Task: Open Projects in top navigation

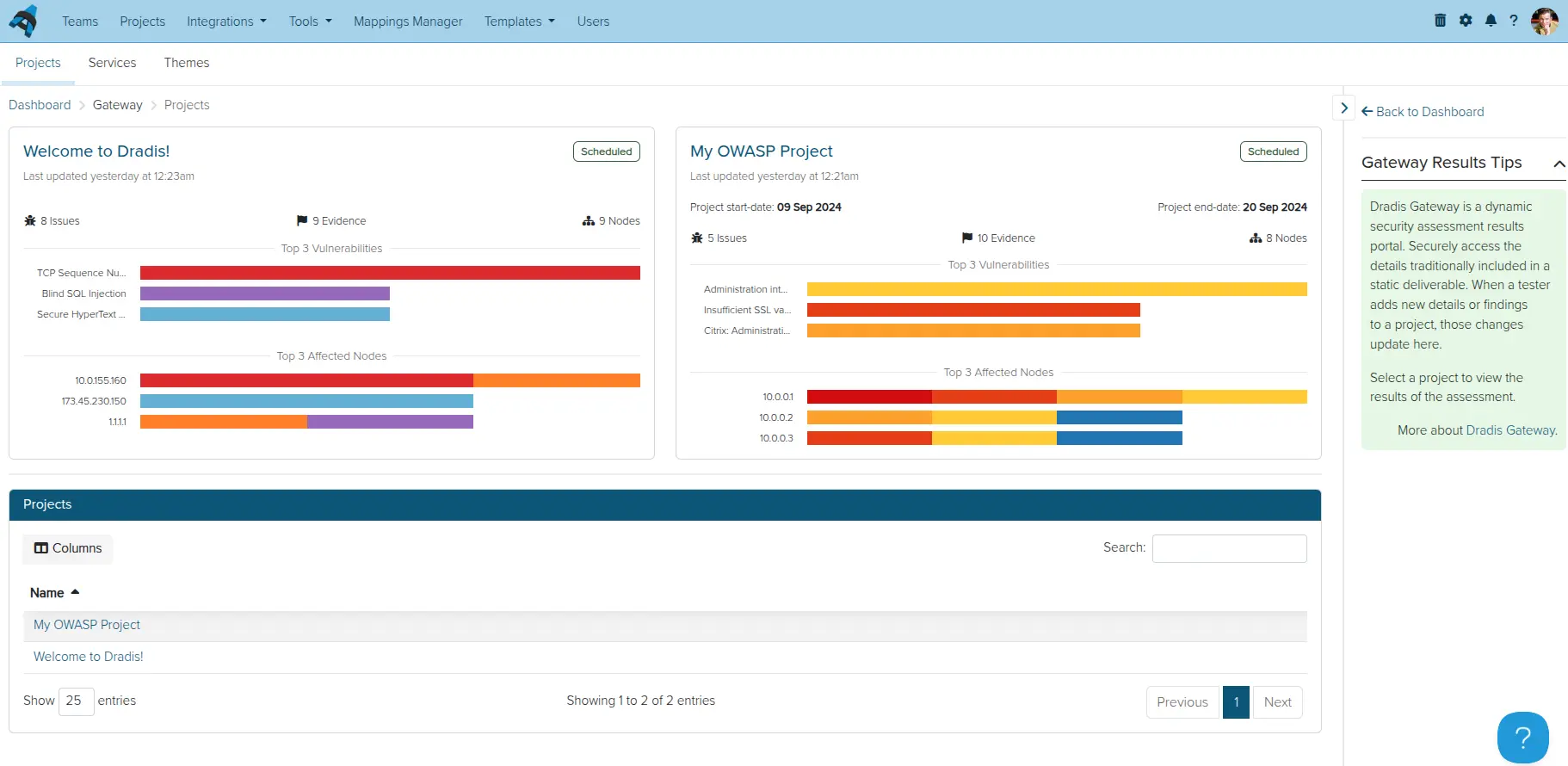Action: click(142, 21)
